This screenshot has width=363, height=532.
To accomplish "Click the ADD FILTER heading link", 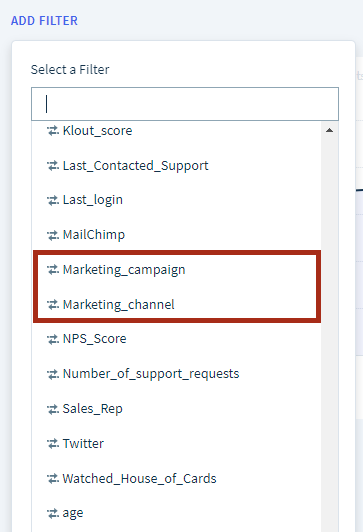I will (44, 21).
